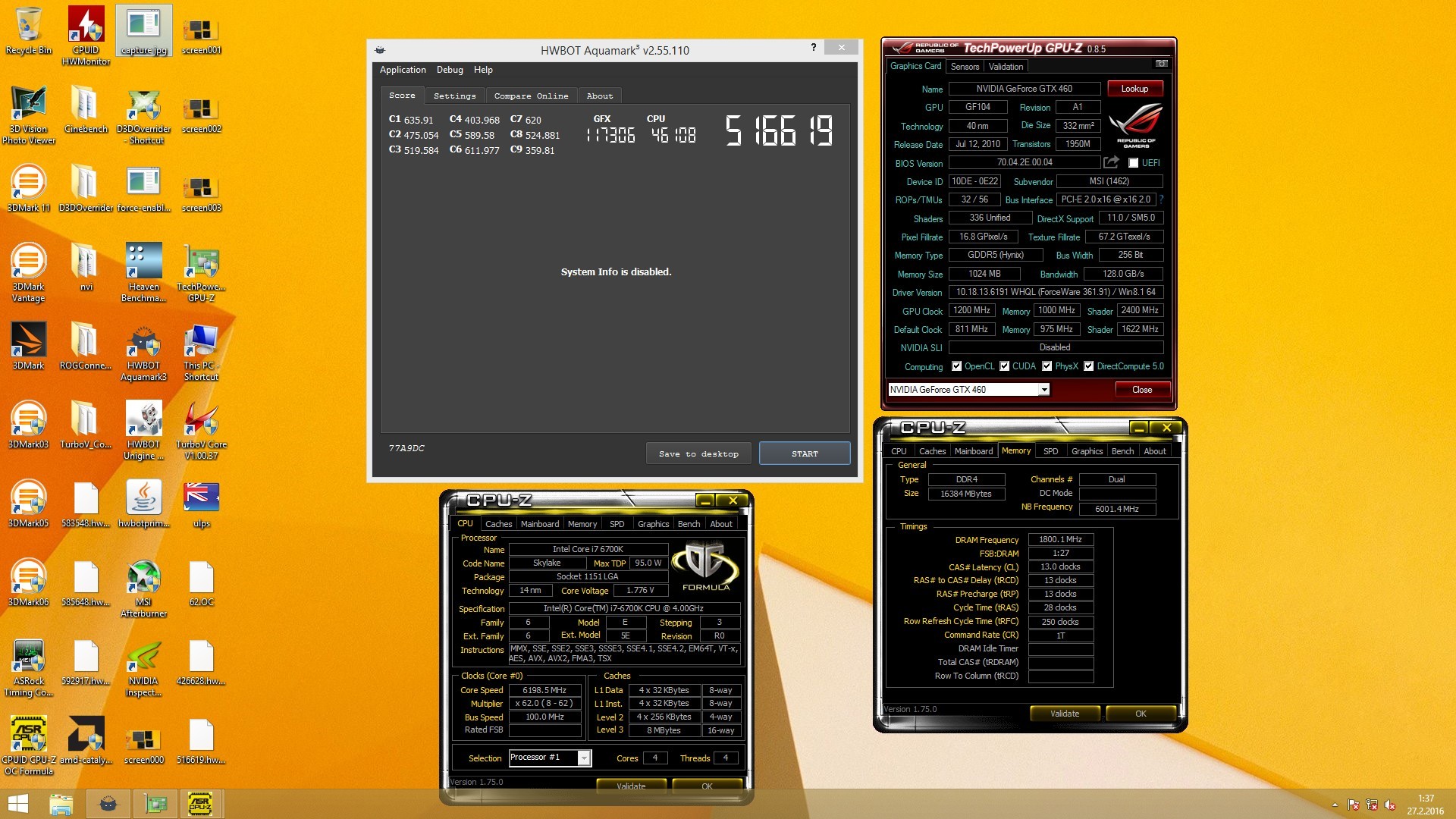Click Save to desktop button
This screenshot has height=819, width=1456.
coord(698,453)
